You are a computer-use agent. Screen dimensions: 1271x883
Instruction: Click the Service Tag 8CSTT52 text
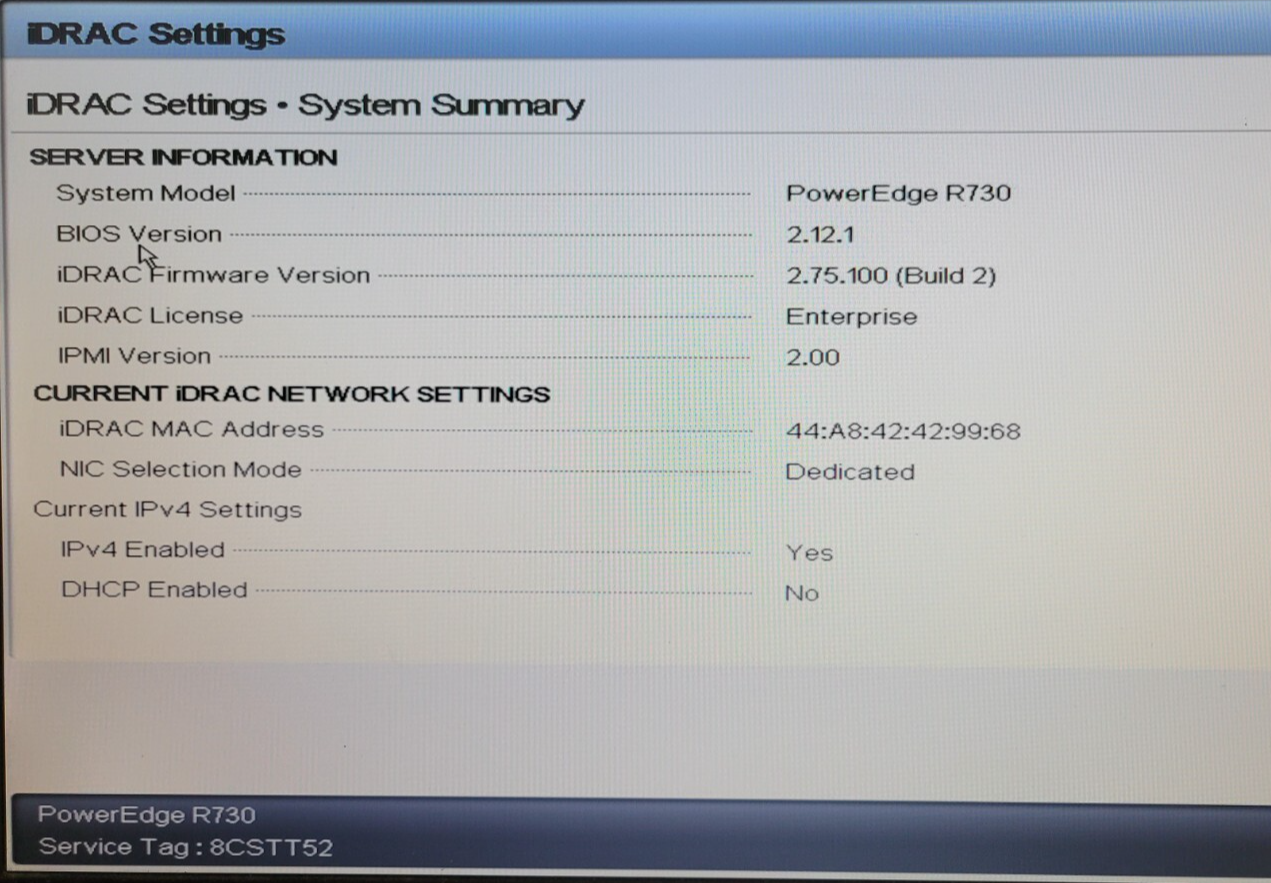[186, 848]
